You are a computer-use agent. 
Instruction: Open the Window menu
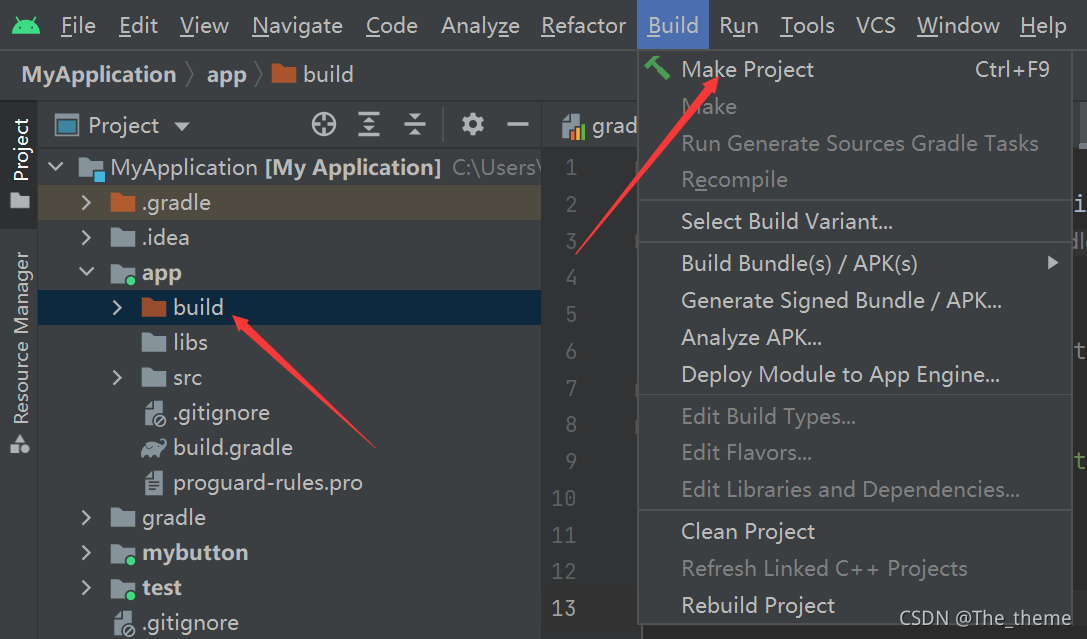click(958, 26)
